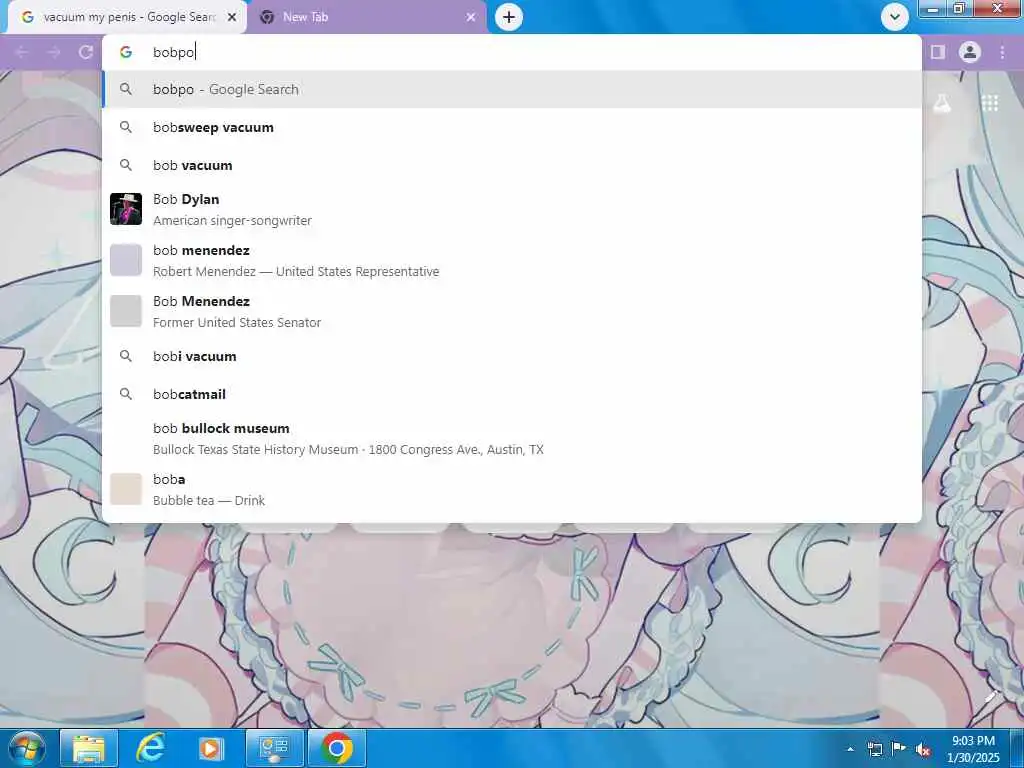Click the search icon beside 'bobcatmail'
This screenshot has height=768, width=1024.
pos(126,394)
